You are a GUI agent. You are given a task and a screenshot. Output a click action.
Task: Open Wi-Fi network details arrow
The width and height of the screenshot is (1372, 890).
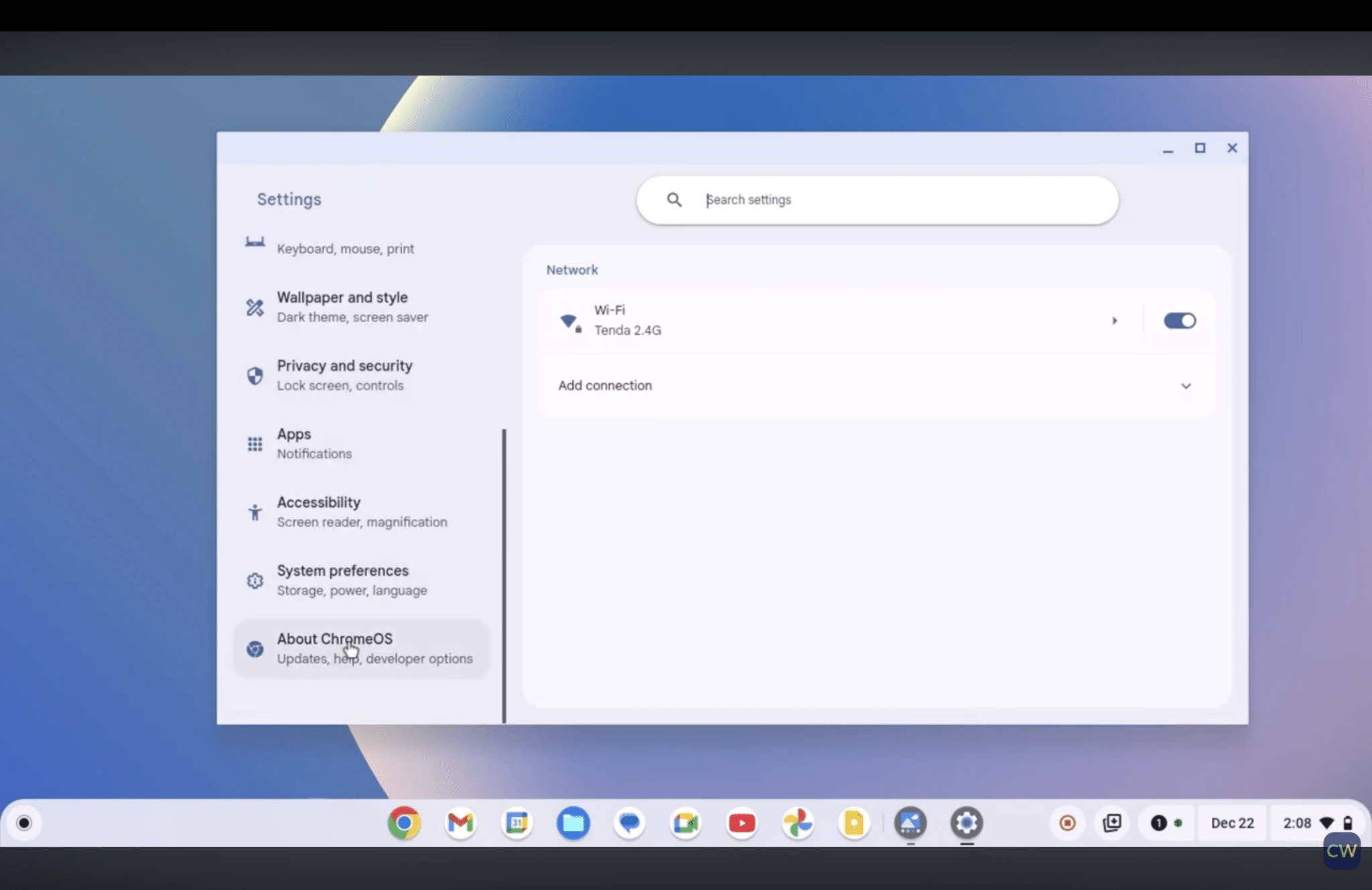[1115, 321]
